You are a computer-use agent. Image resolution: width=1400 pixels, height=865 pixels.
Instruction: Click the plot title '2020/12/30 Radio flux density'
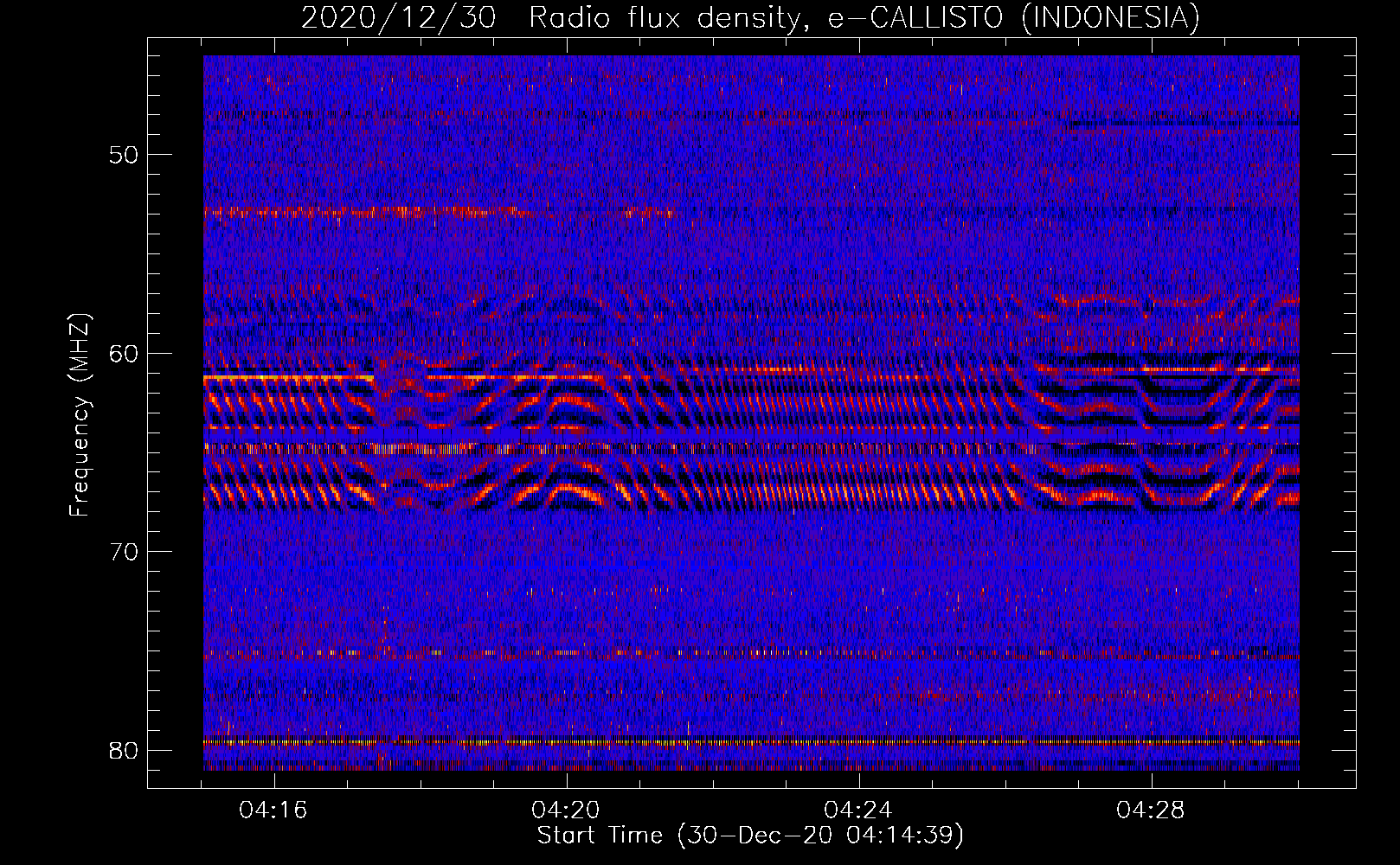point(751,17)
